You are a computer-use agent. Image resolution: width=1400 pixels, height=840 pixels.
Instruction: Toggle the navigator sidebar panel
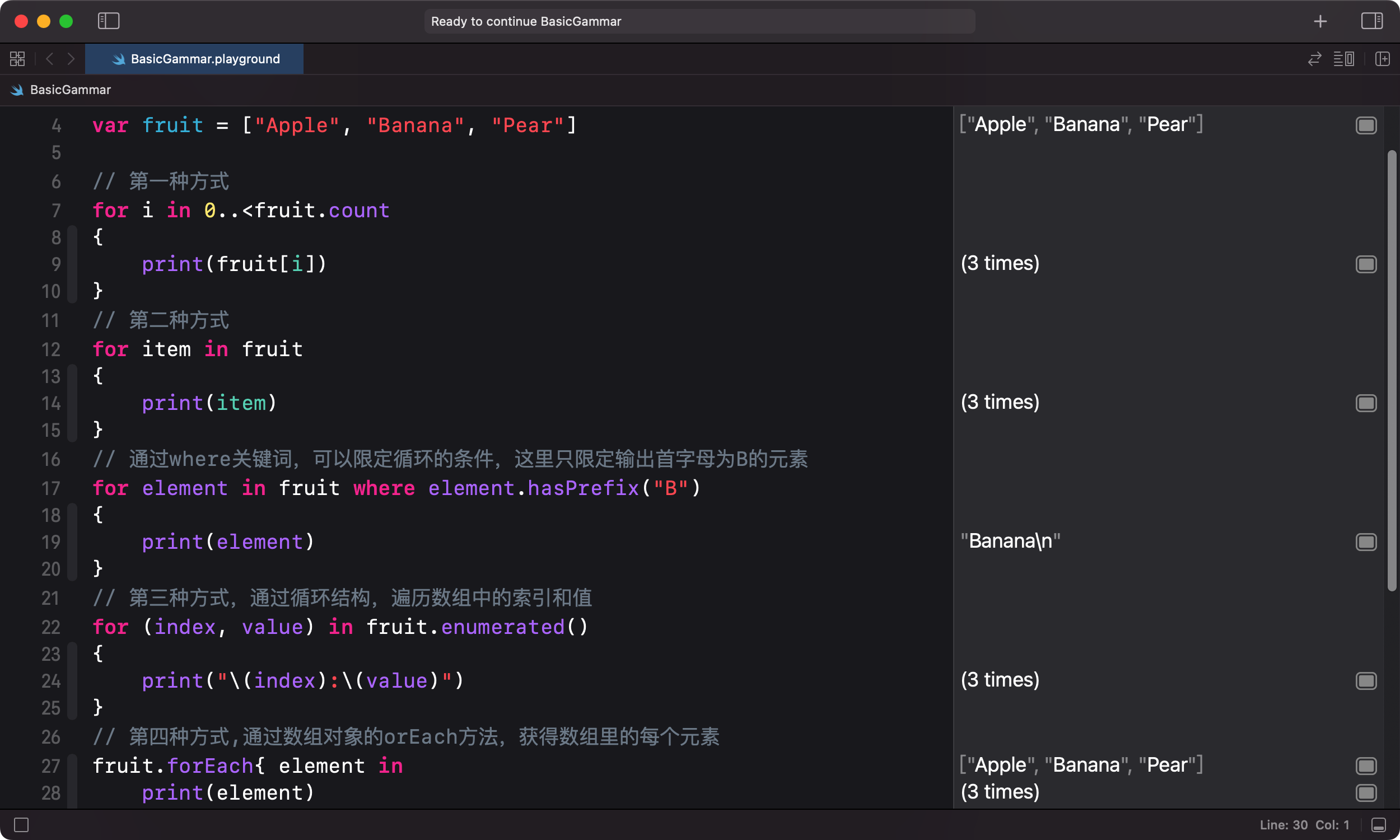pyautogui.click(x=108, y=21)
